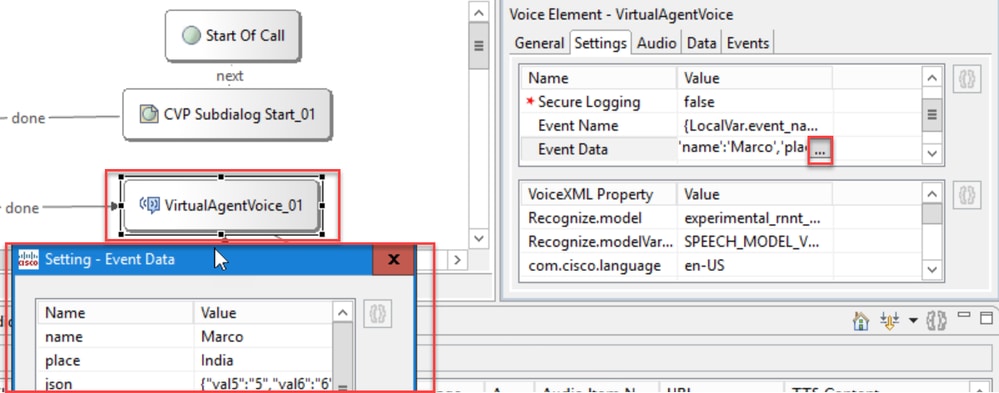Image resolution: width=999 pixels, height=393 pixels.
Task: Click value SPEECH_MODEL_V...
Action: point(752,241)
